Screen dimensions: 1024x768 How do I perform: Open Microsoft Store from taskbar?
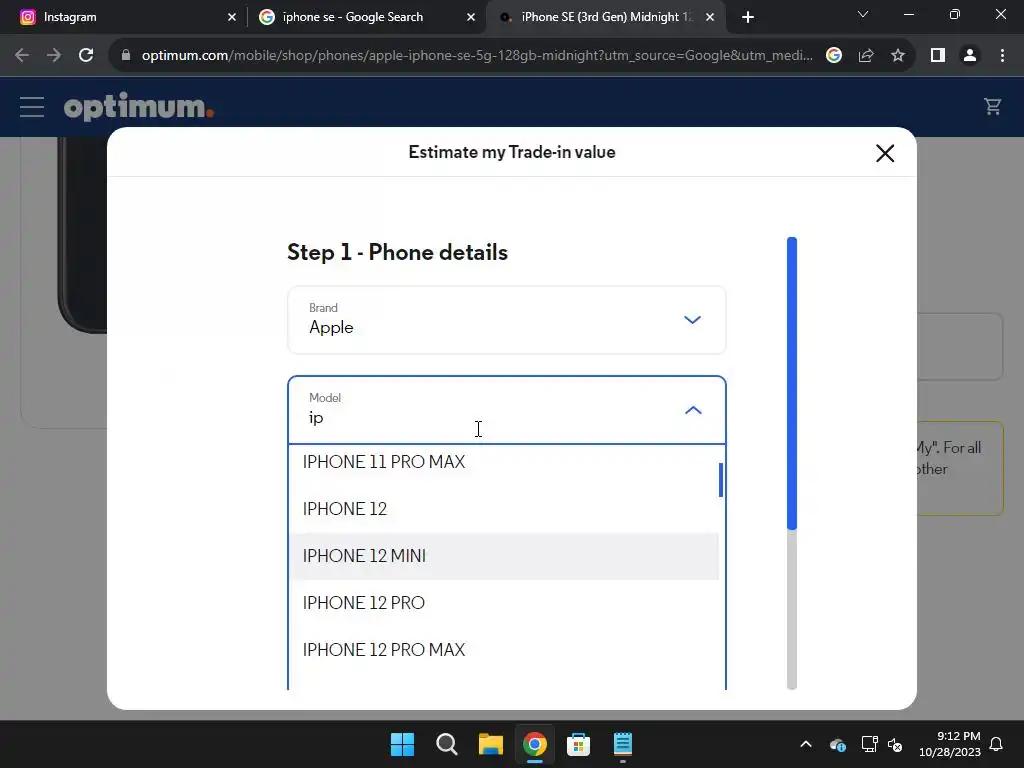[578, 744]
